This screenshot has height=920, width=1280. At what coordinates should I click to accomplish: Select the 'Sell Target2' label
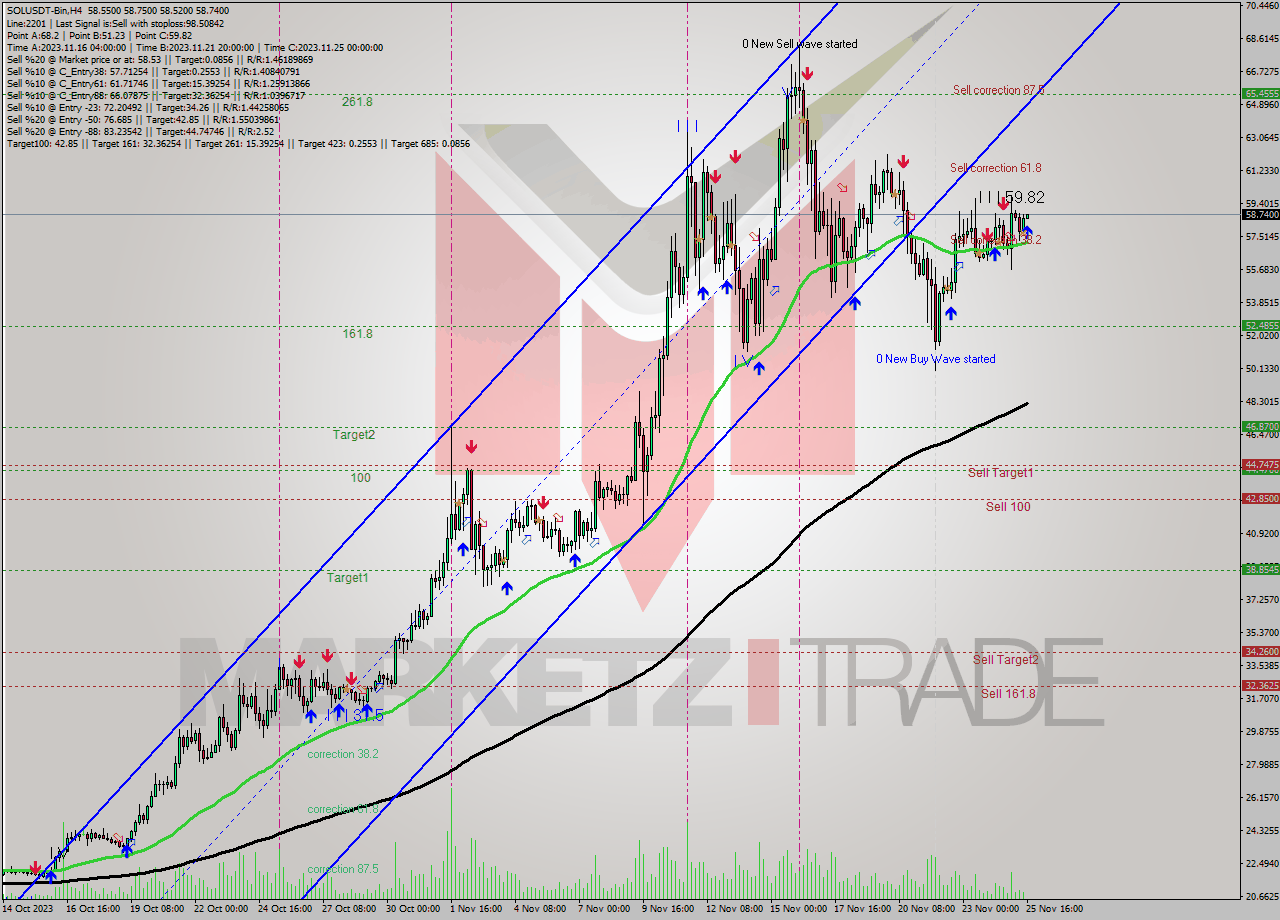tap(1005, 659)
